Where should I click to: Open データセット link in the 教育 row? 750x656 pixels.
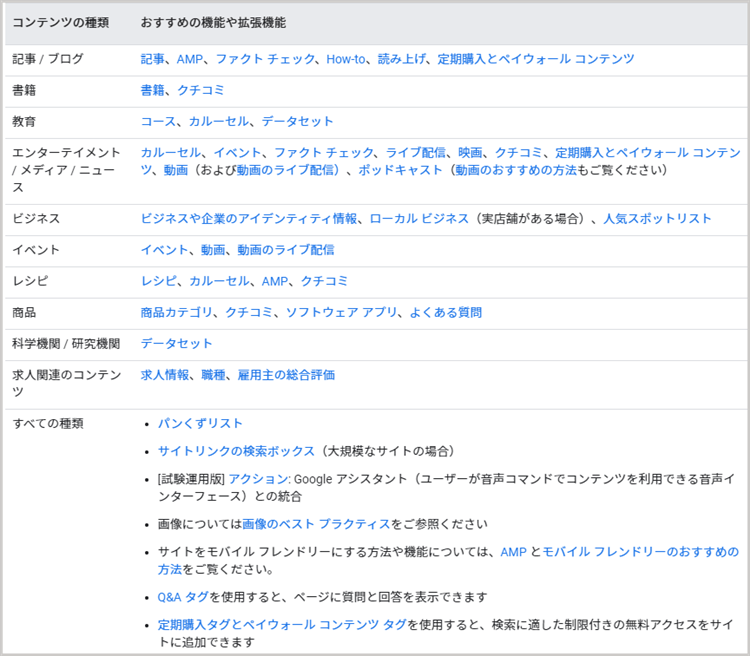pos(297,121)
